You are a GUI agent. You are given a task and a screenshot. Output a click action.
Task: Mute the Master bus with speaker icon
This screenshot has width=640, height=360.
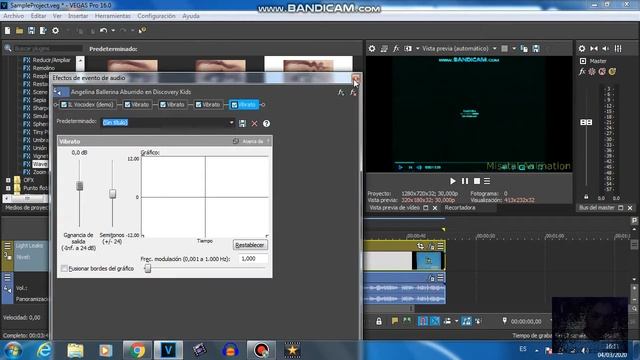(x=606, y=49)
